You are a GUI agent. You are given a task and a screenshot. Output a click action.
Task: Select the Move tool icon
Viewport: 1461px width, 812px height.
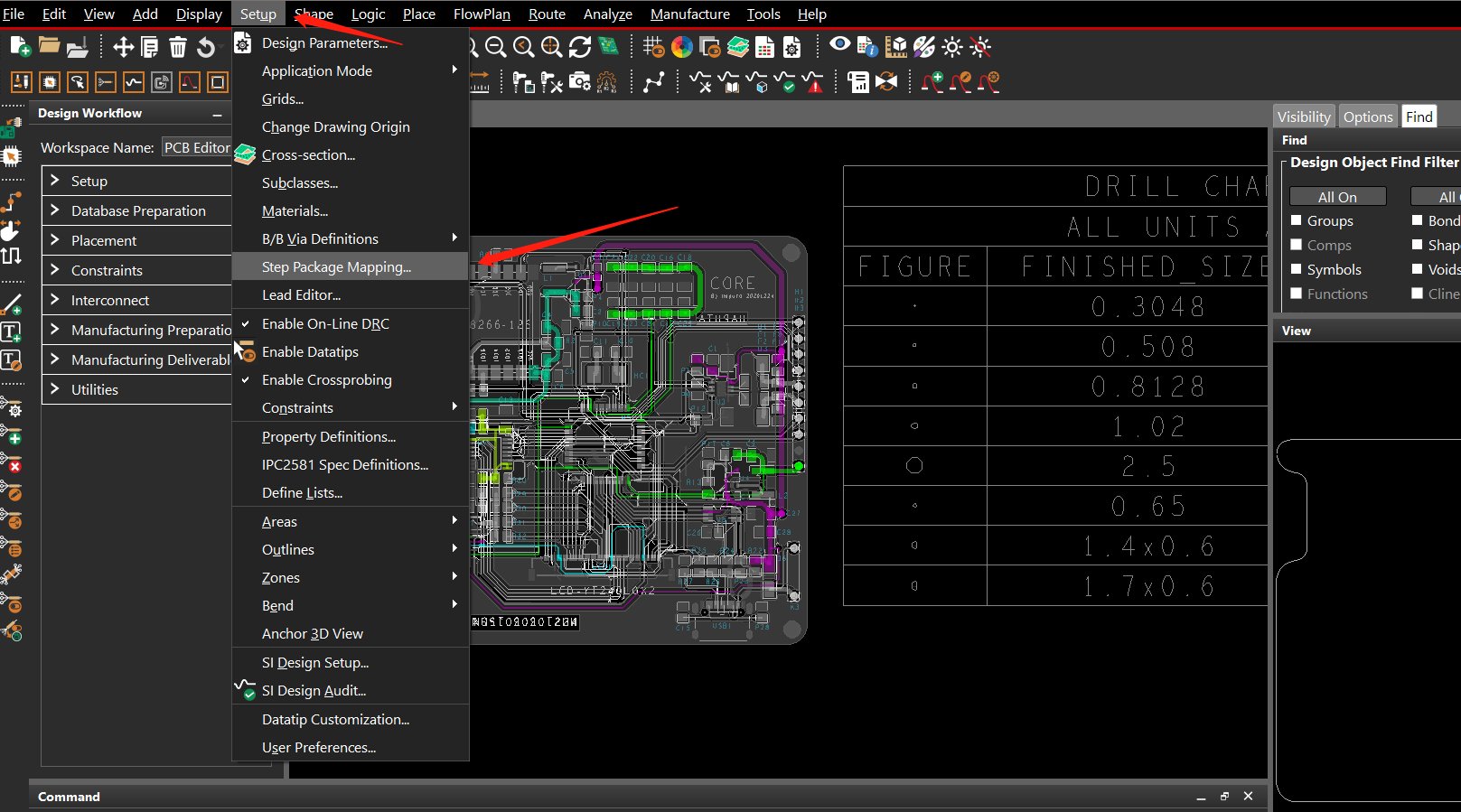pyautogui.click(x=123, y=47)
